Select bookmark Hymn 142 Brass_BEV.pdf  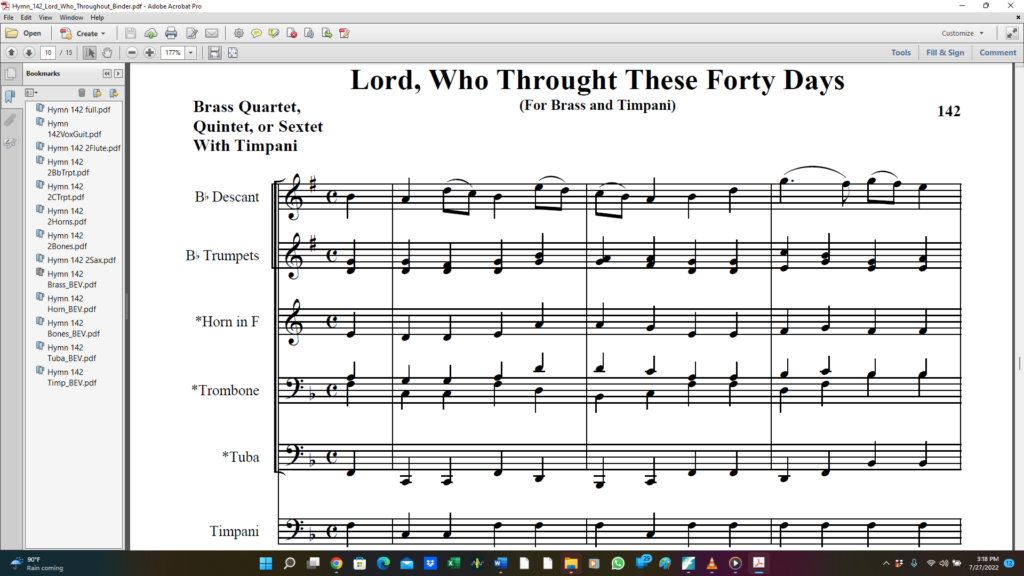pos(72,279)
